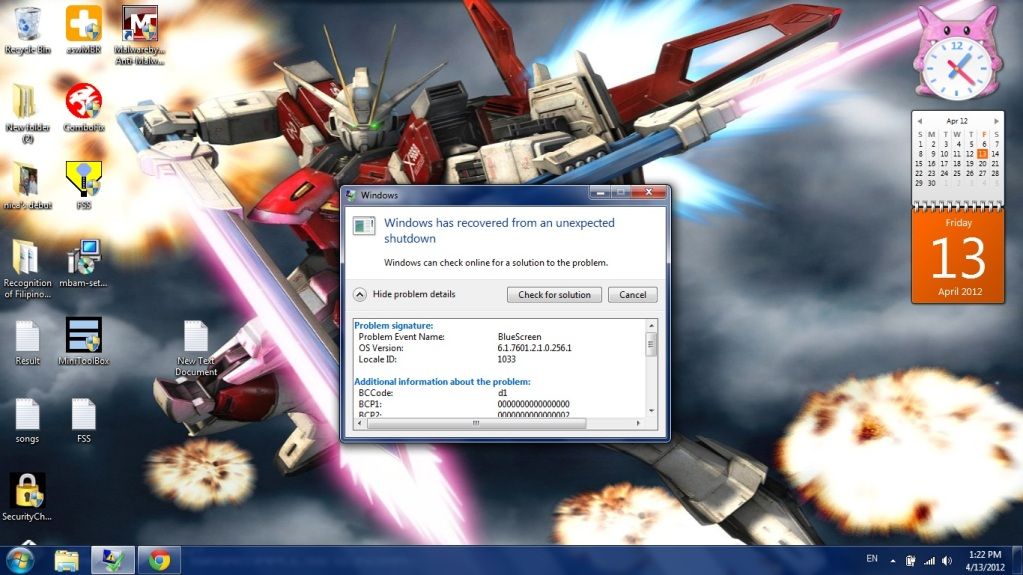Click details vertical scrollbar up arrow

[651, 325]
